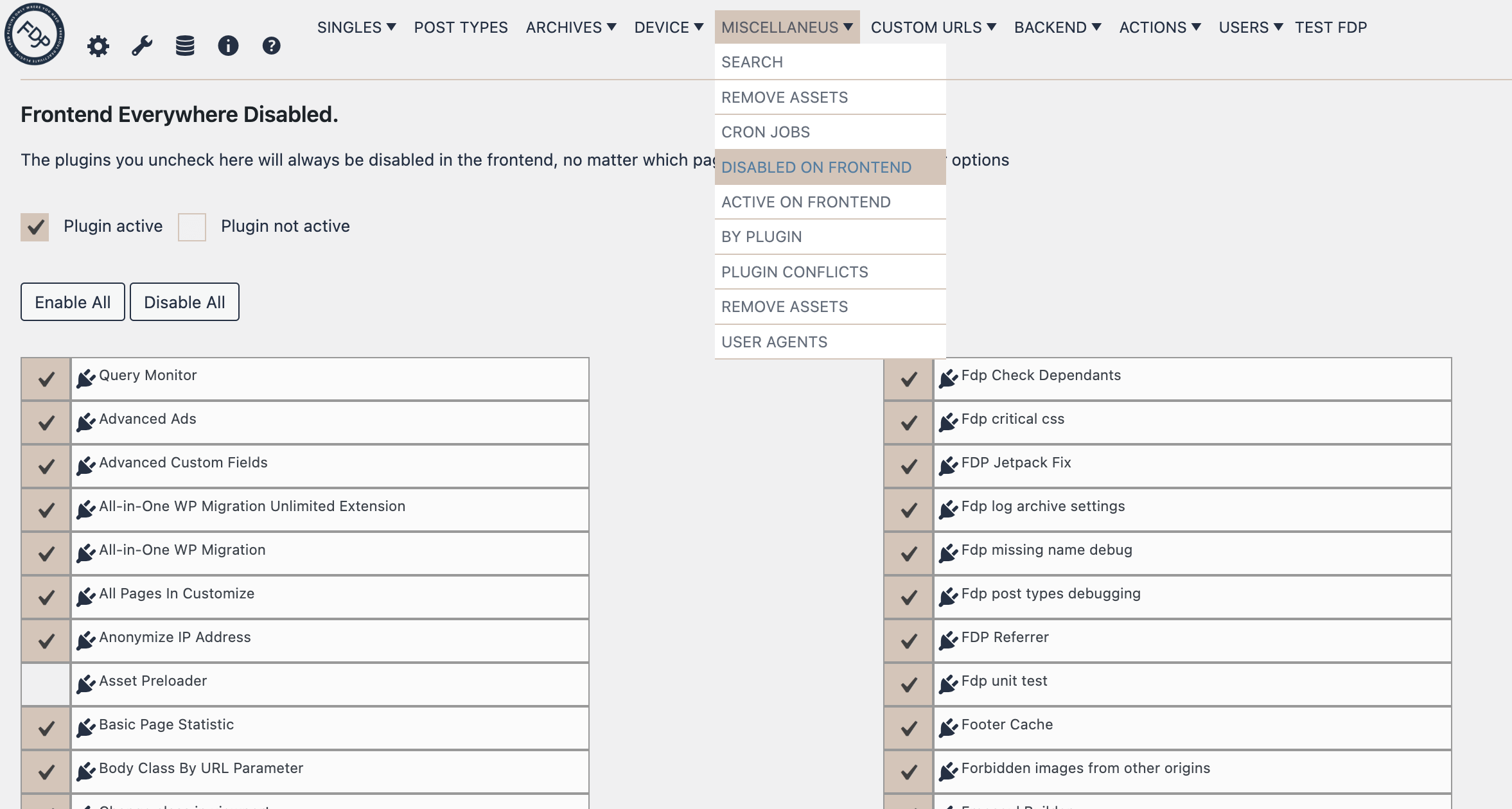Toggle the Plugin active checkbox

35,226
